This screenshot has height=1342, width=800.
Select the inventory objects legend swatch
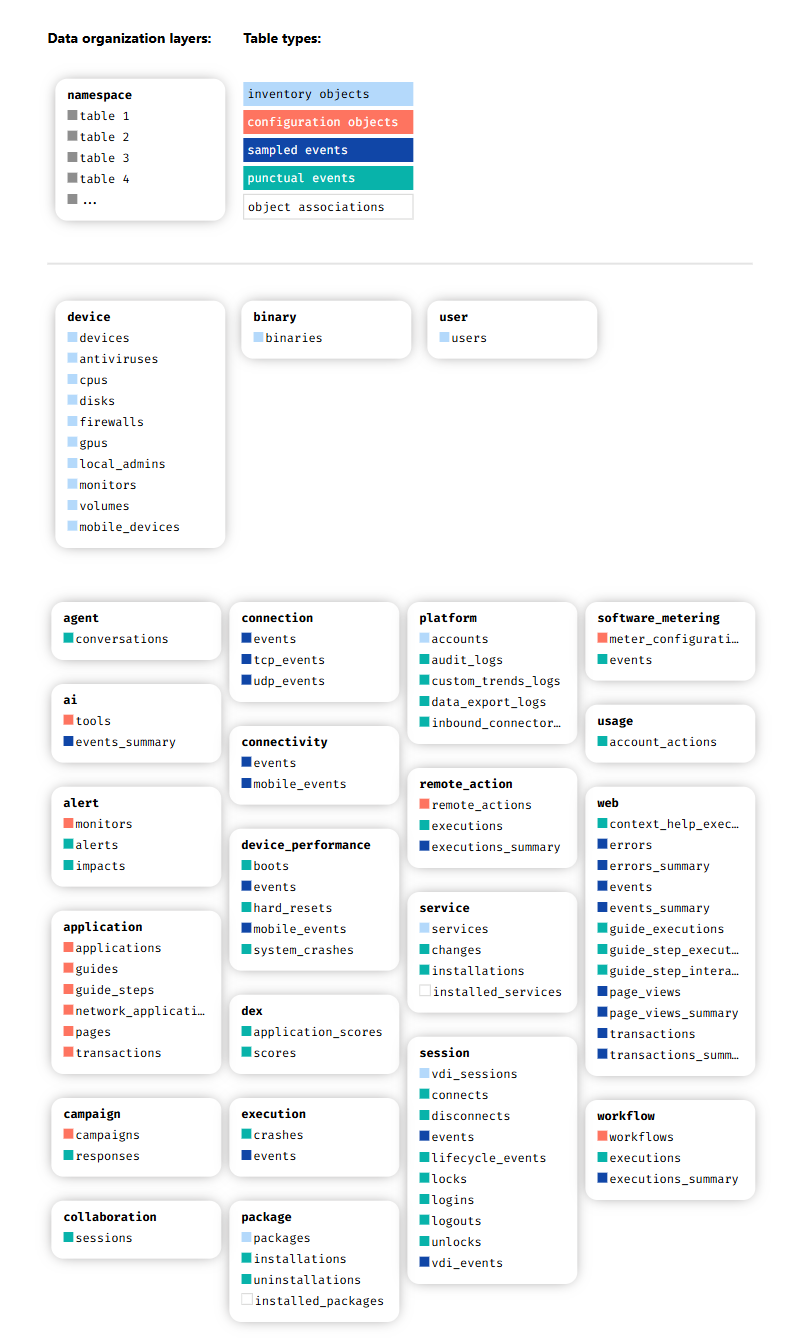point(328,94)
